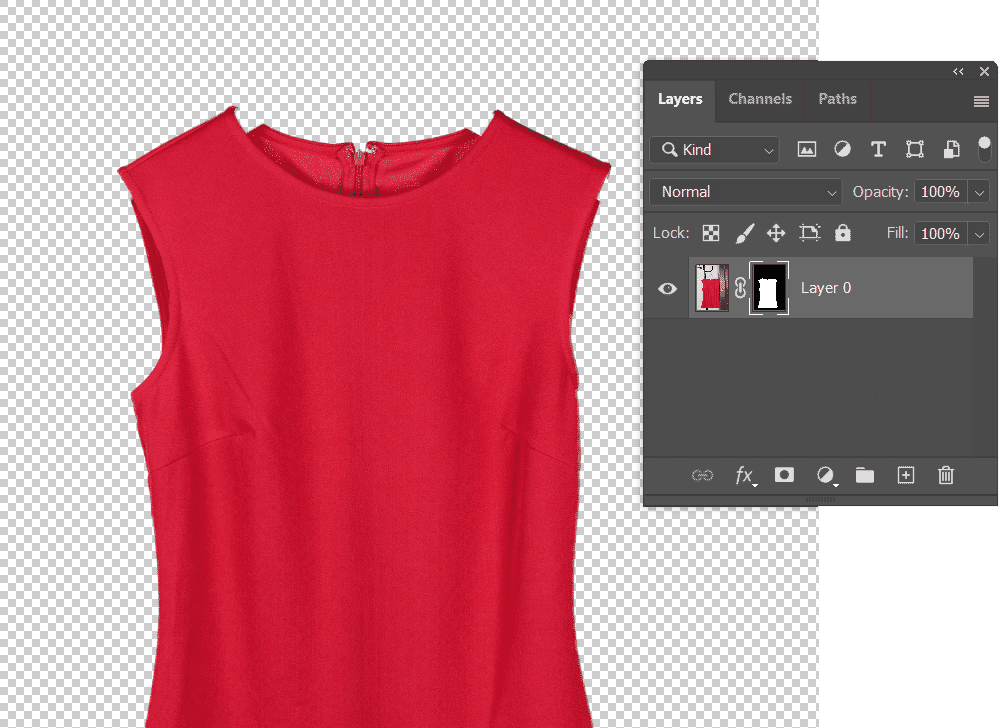Filter for adjustment layers icon
1001x728 pixels.
click(x=842, y=150)
